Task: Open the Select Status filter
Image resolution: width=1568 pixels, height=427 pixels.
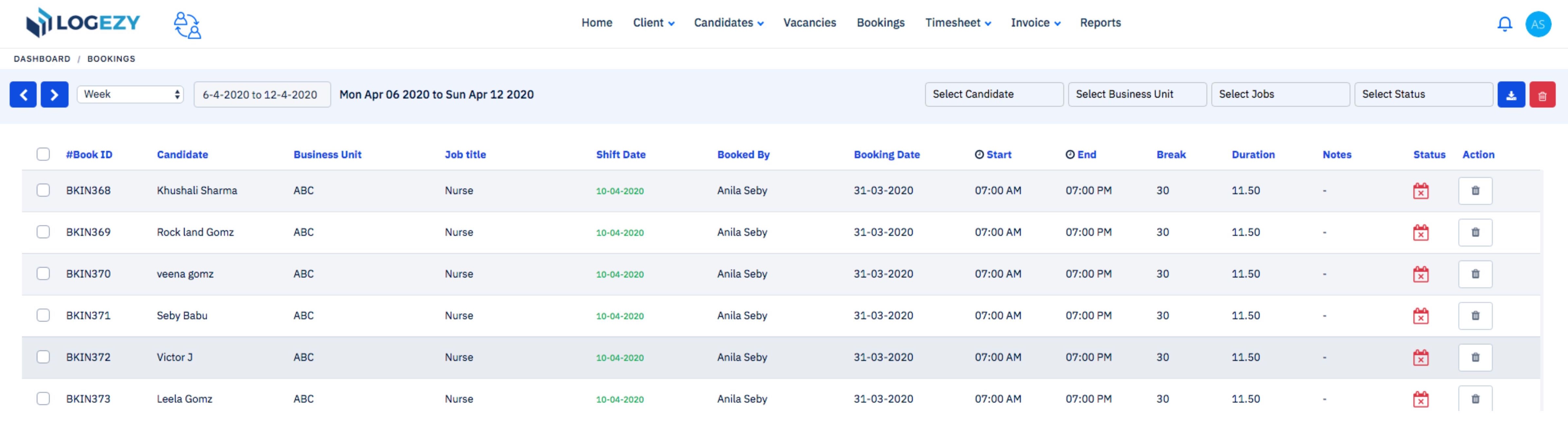Action: click(1423, 94)
